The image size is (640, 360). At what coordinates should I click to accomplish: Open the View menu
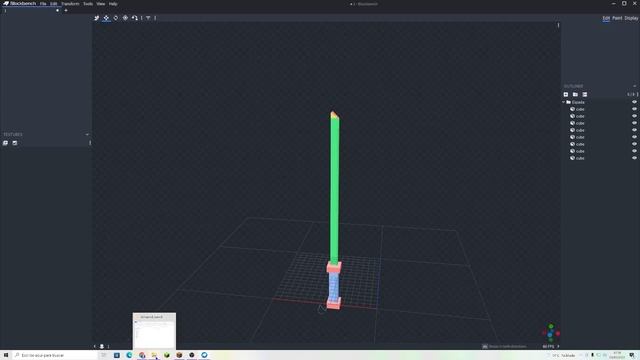coord(100,4)
